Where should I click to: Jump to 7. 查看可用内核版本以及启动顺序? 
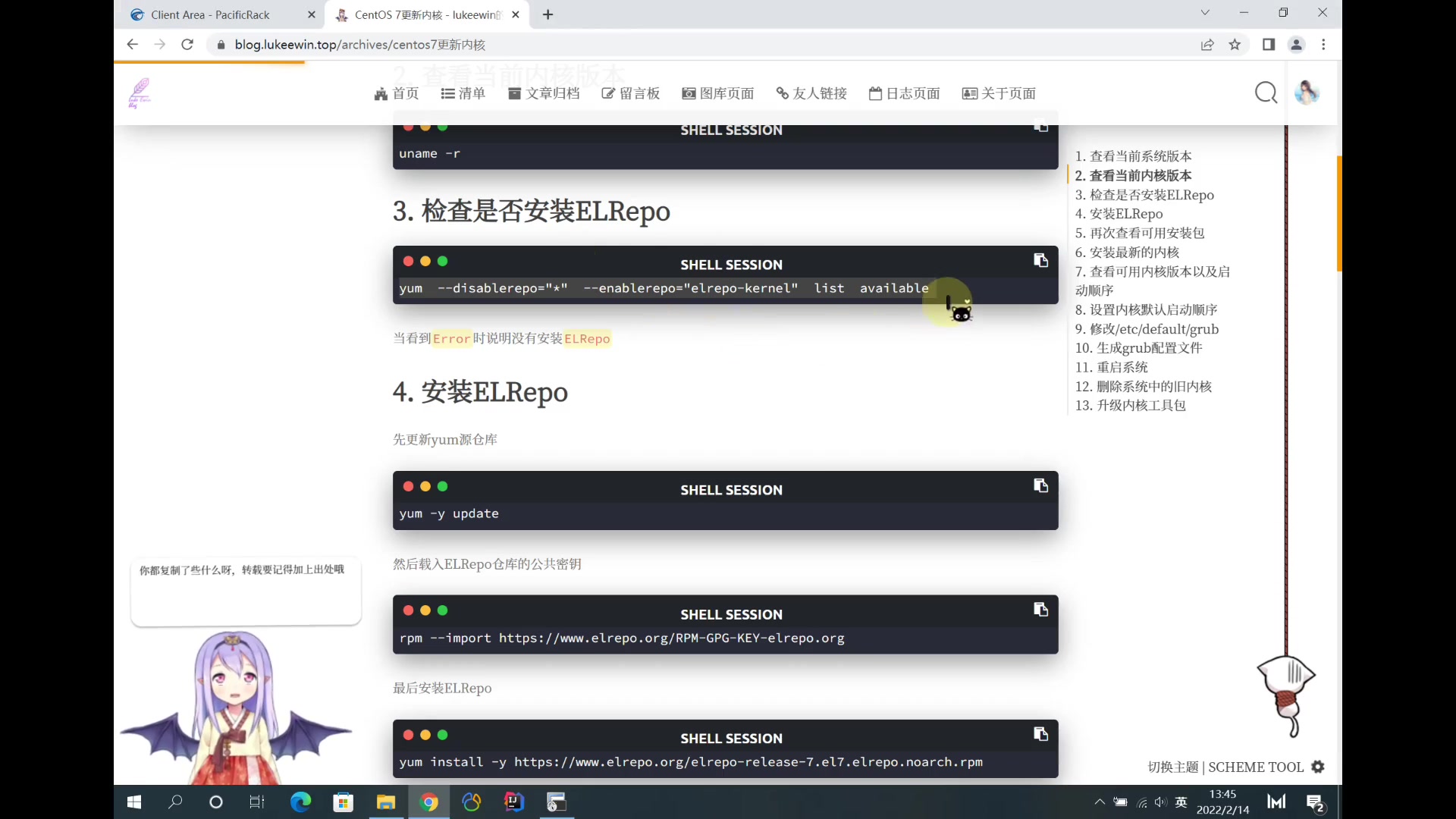click(1153, 281)
